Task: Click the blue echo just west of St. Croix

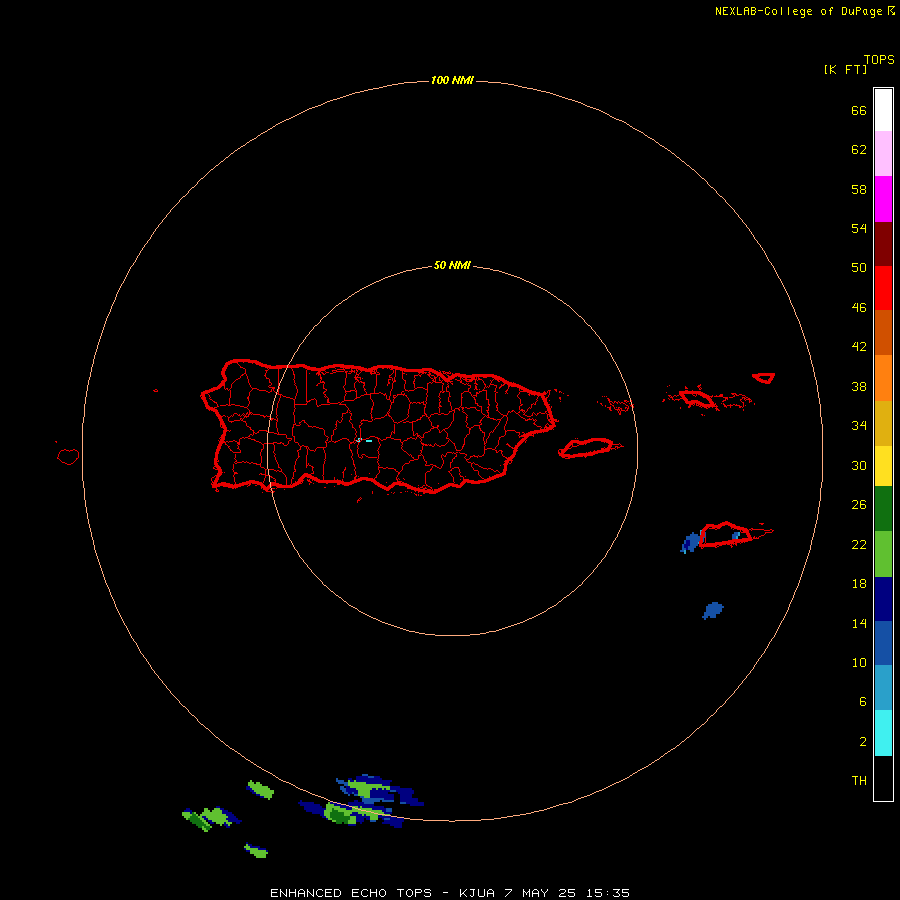Action: point(690,542)
